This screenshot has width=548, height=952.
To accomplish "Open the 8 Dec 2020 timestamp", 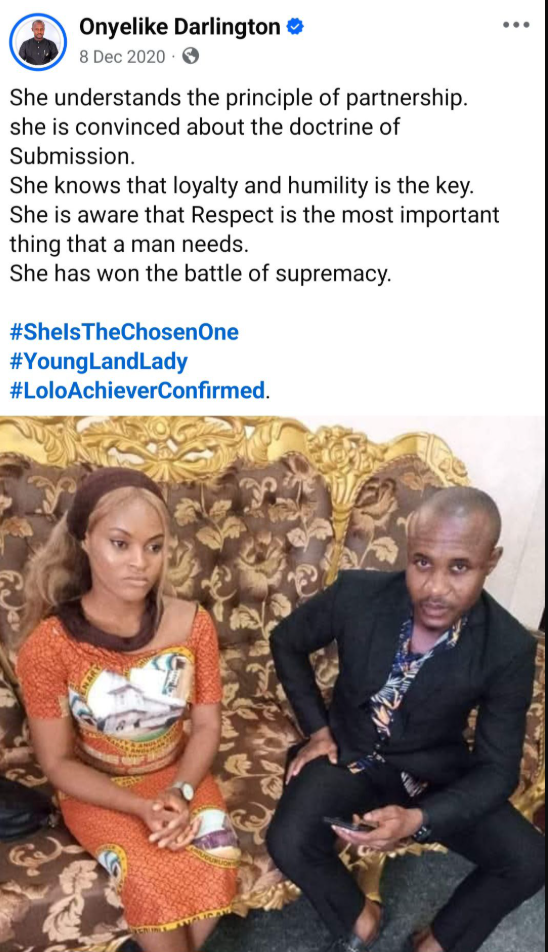I will tap(122, 56).
